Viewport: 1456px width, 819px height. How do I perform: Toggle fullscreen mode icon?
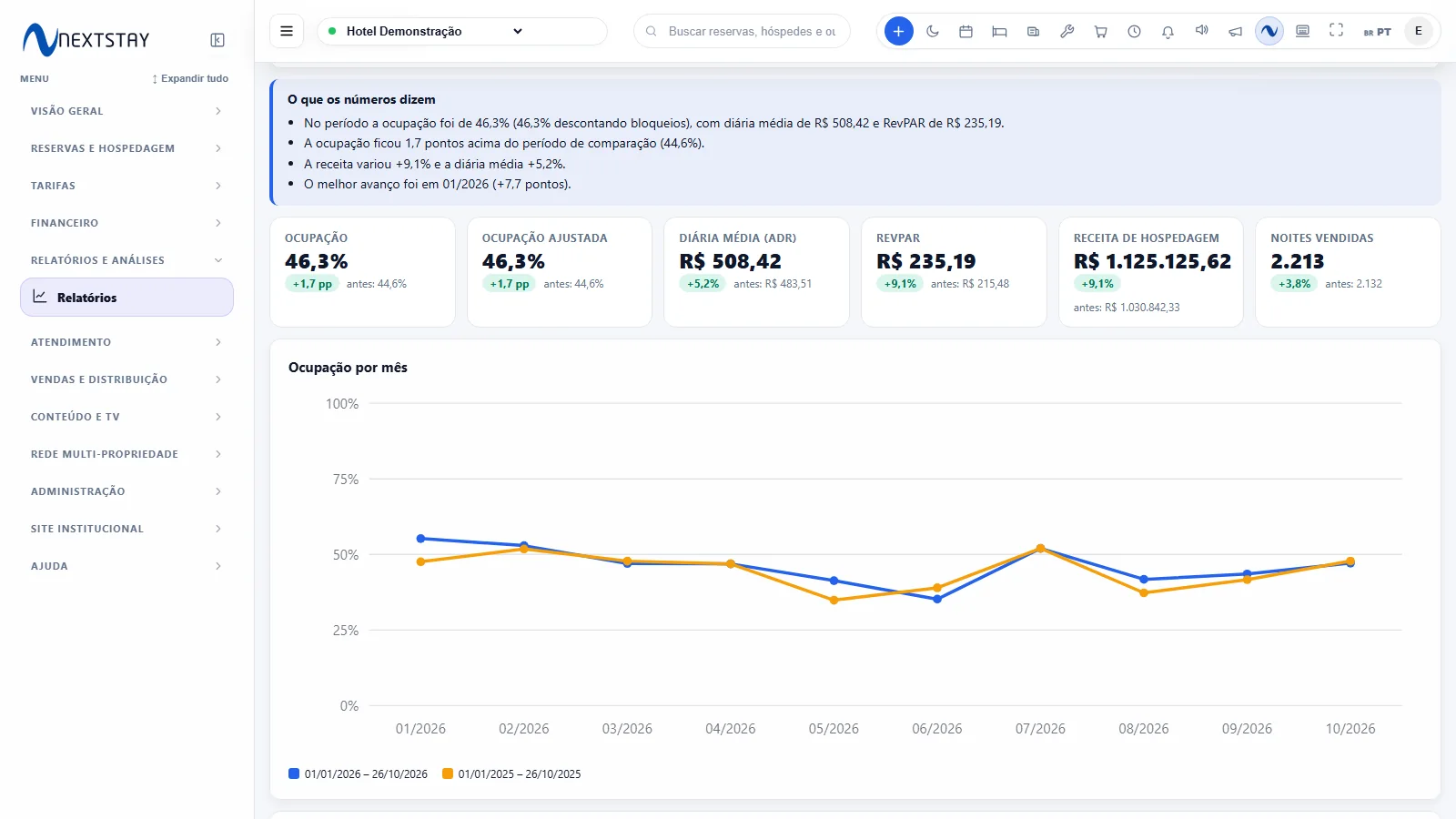click(x=1336, y=31)
